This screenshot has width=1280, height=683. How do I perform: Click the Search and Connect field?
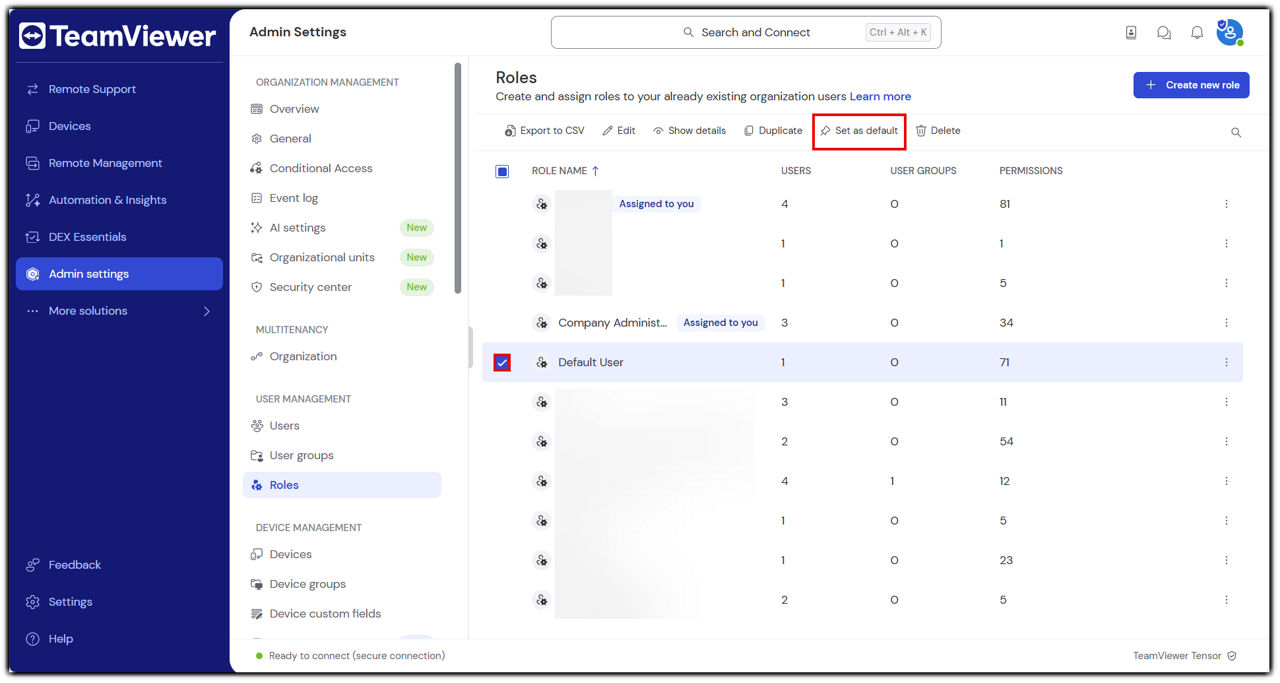point(746,33)
